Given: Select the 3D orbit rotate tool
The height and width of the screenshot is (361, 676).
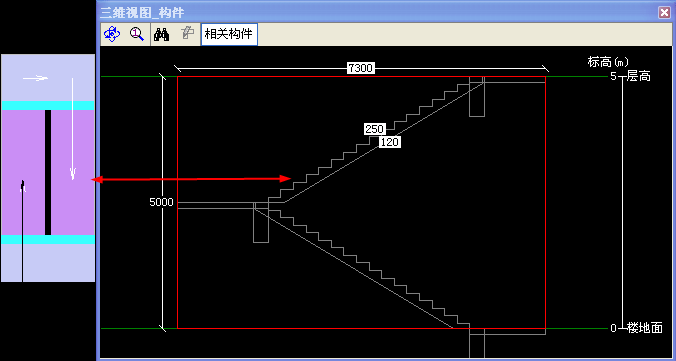Looking at the screenshot, I should (x=112, y=35).
